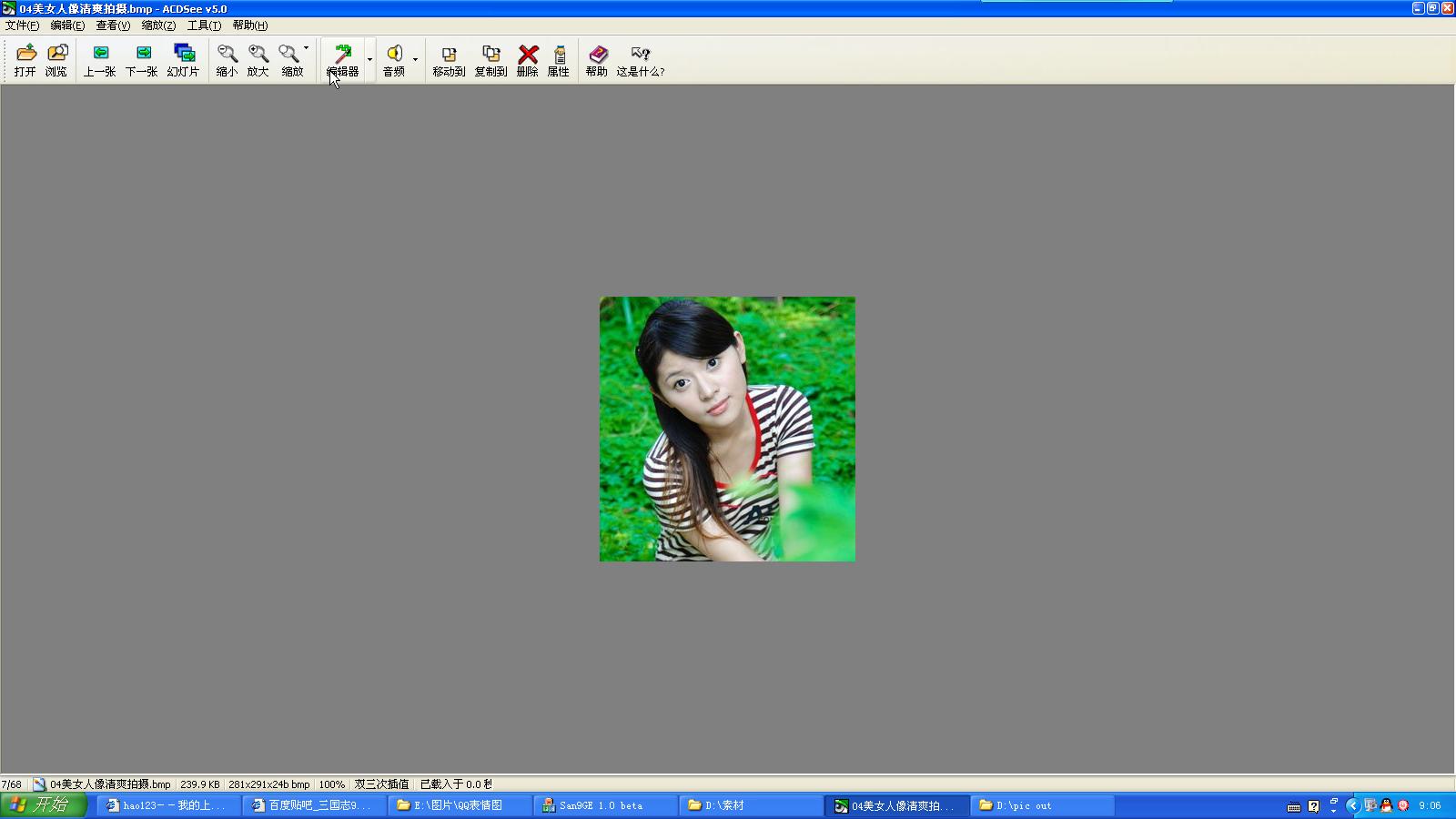Switch to the hao123 browser taskbar window
This screenshot has height=819, width=1456.
[x=168, y=805]
